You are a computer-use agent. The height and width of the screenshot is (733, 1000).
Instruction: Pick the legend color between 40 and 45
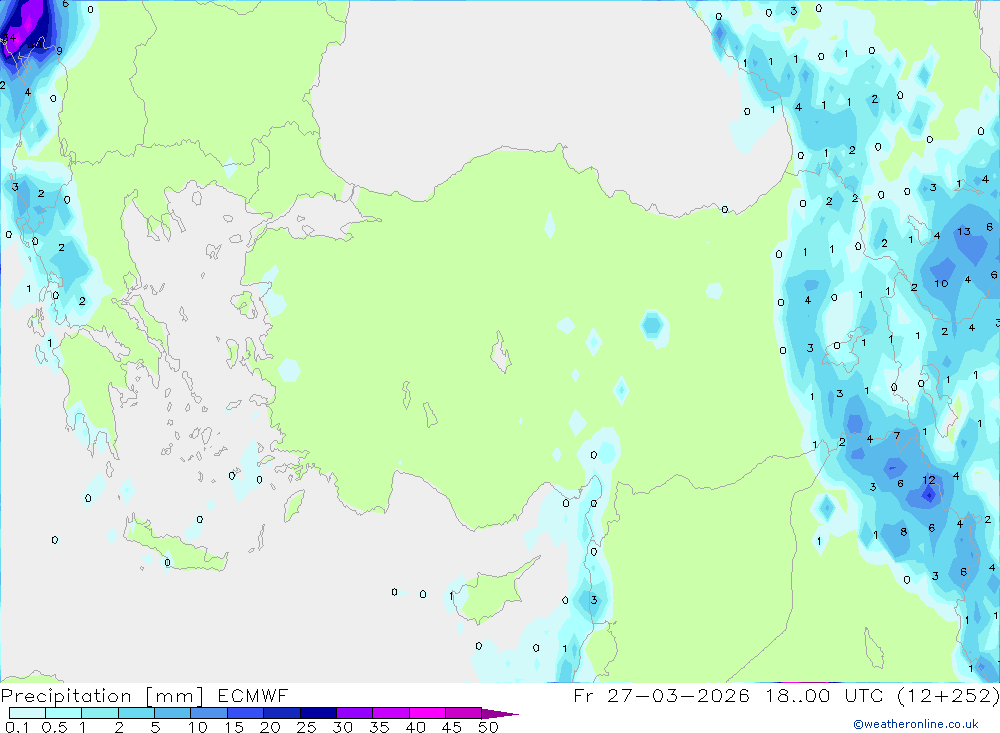point(427,713)
